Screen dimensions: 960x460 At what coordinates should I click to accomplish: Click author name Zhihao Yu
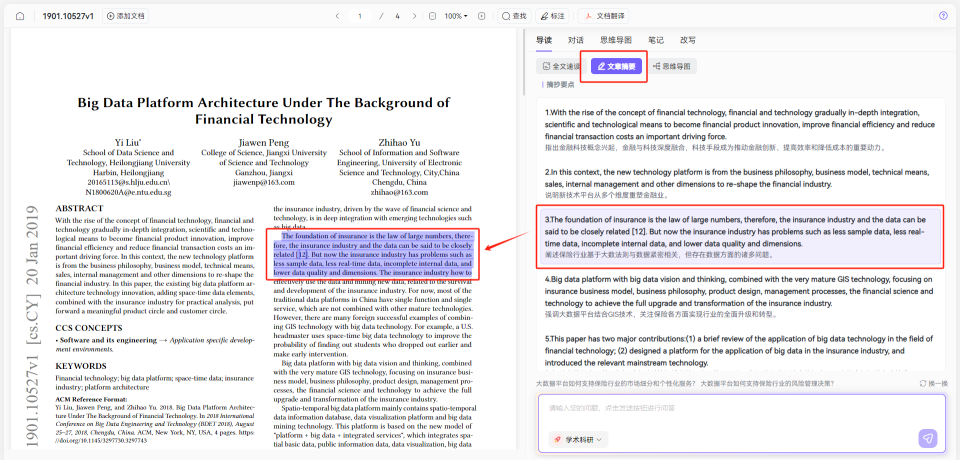[x=399, y=143]
